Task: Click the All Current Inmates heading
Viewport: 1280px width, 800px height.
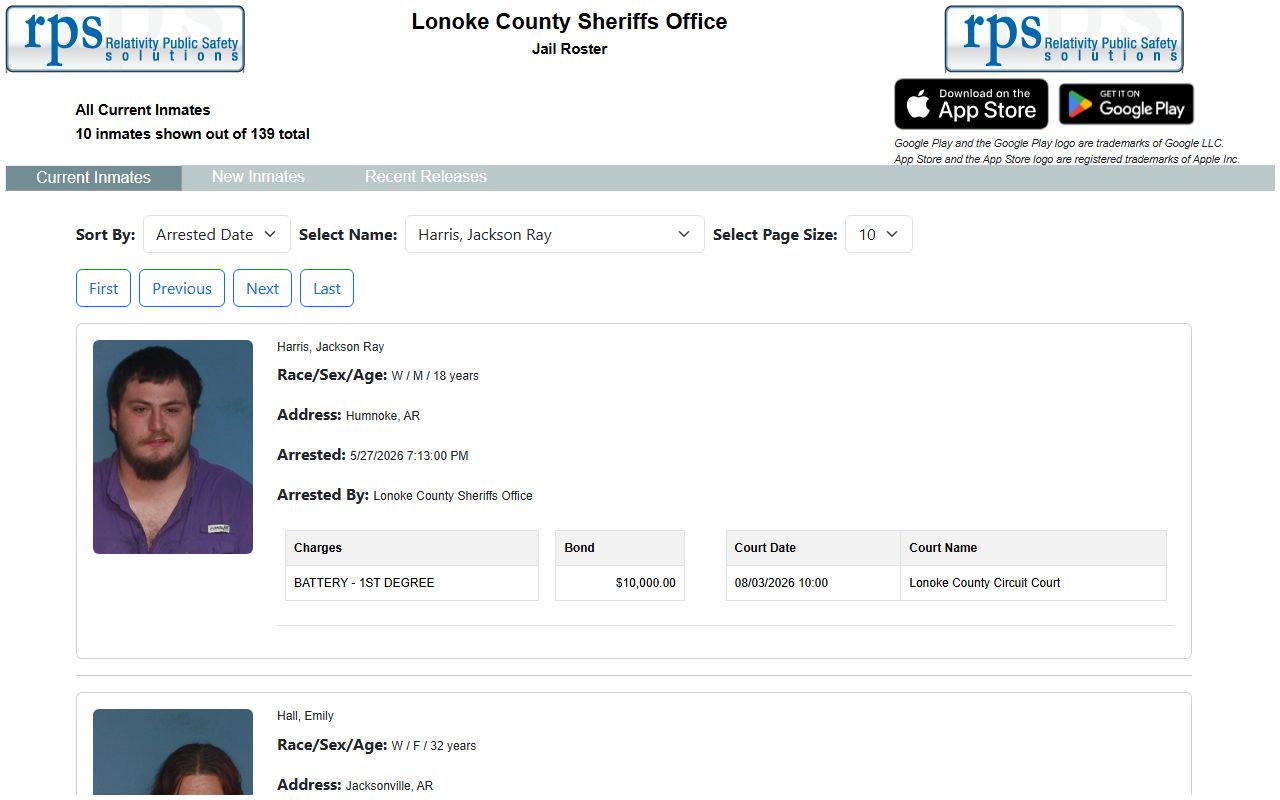Action: click(143, 110)
